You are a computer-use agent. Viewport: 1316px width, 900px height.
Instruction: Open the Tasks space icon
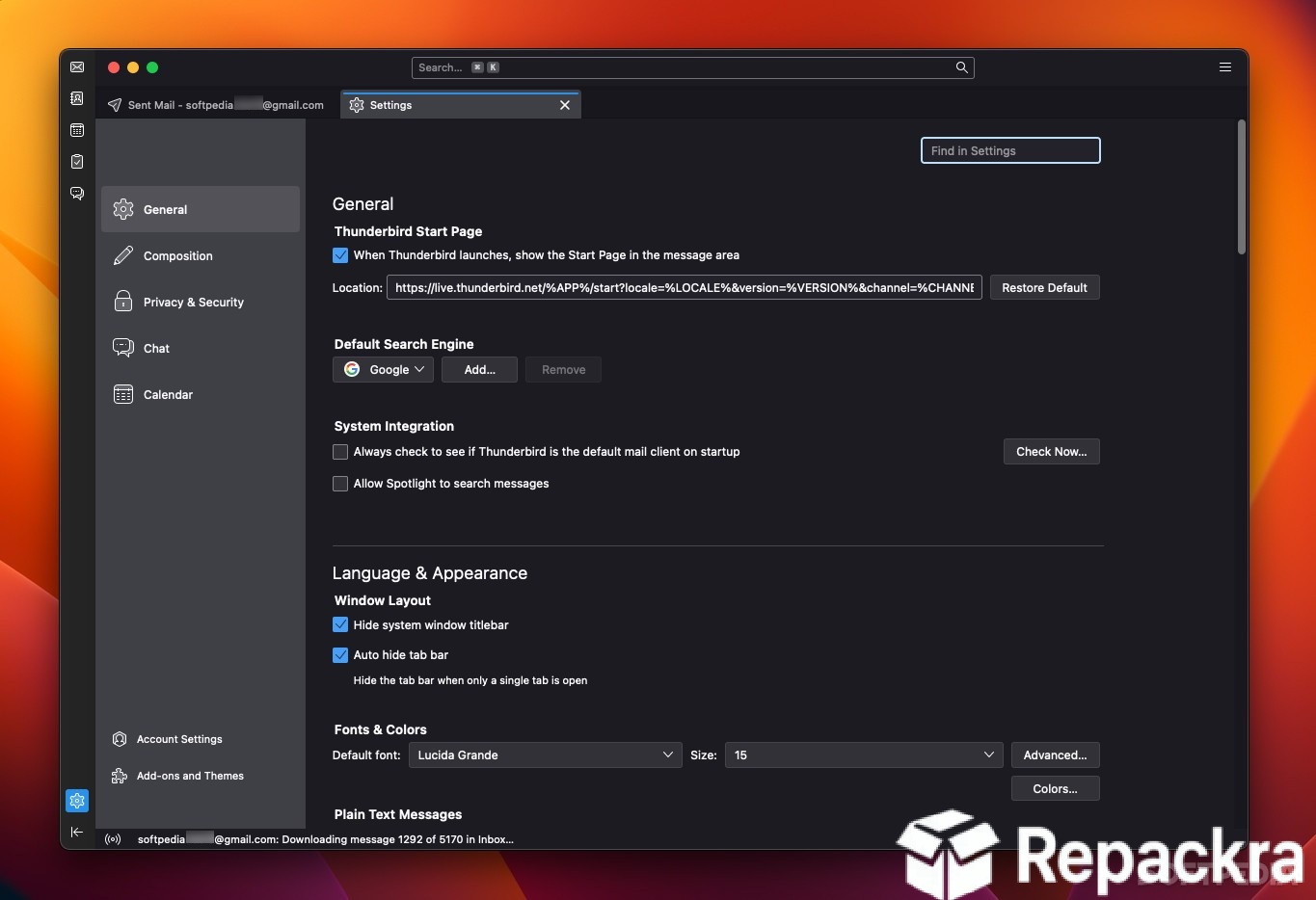click(x=77, y=162)
